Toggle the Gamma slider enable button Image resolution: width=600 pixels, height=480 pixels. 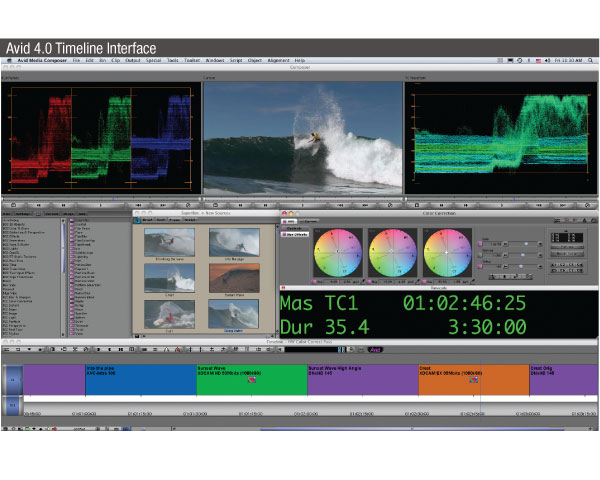(480, 255)
